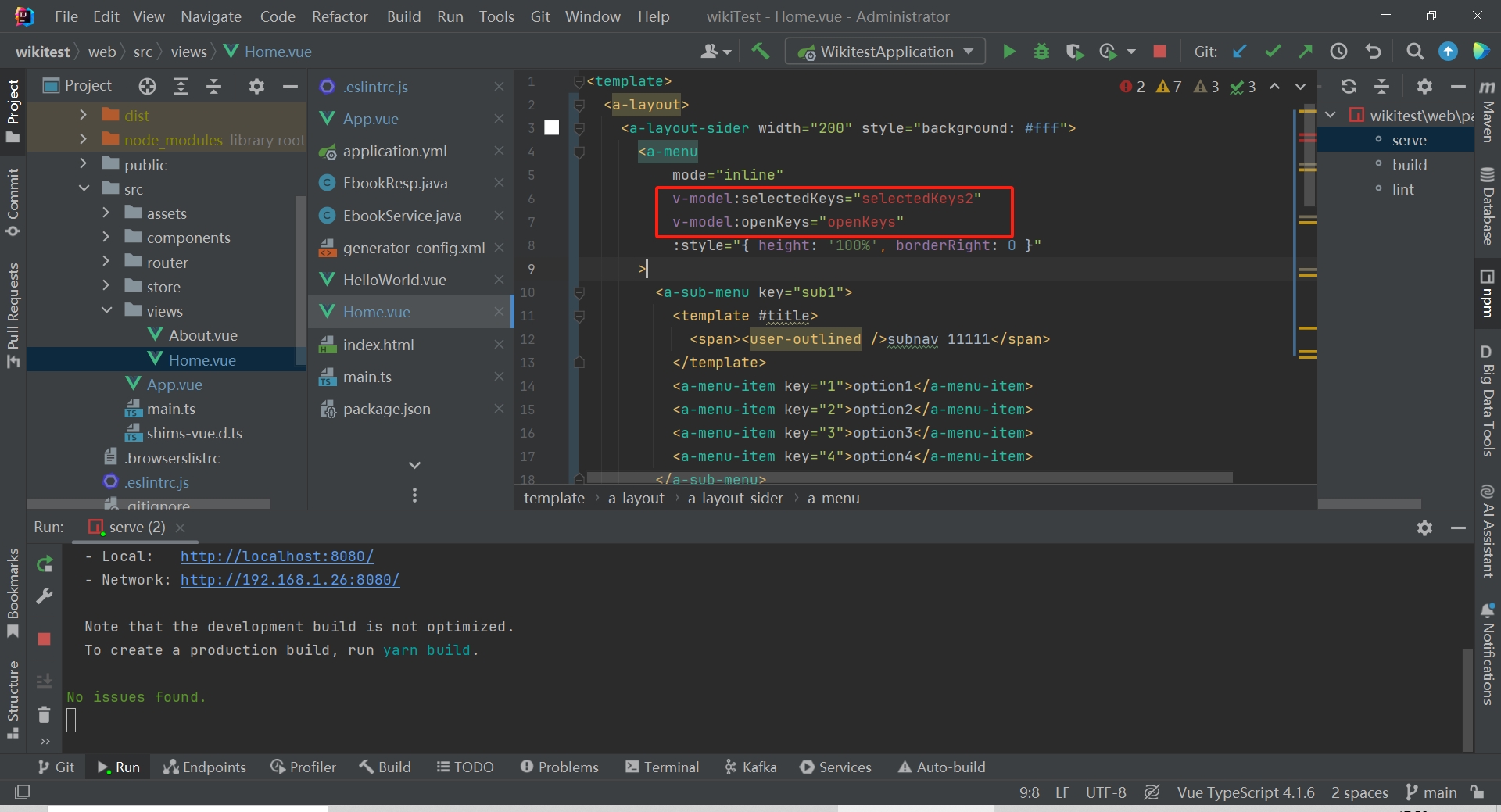Open Search Everywhere magnifier icon
This screenshot has width=1501, height=812.
1414,52
